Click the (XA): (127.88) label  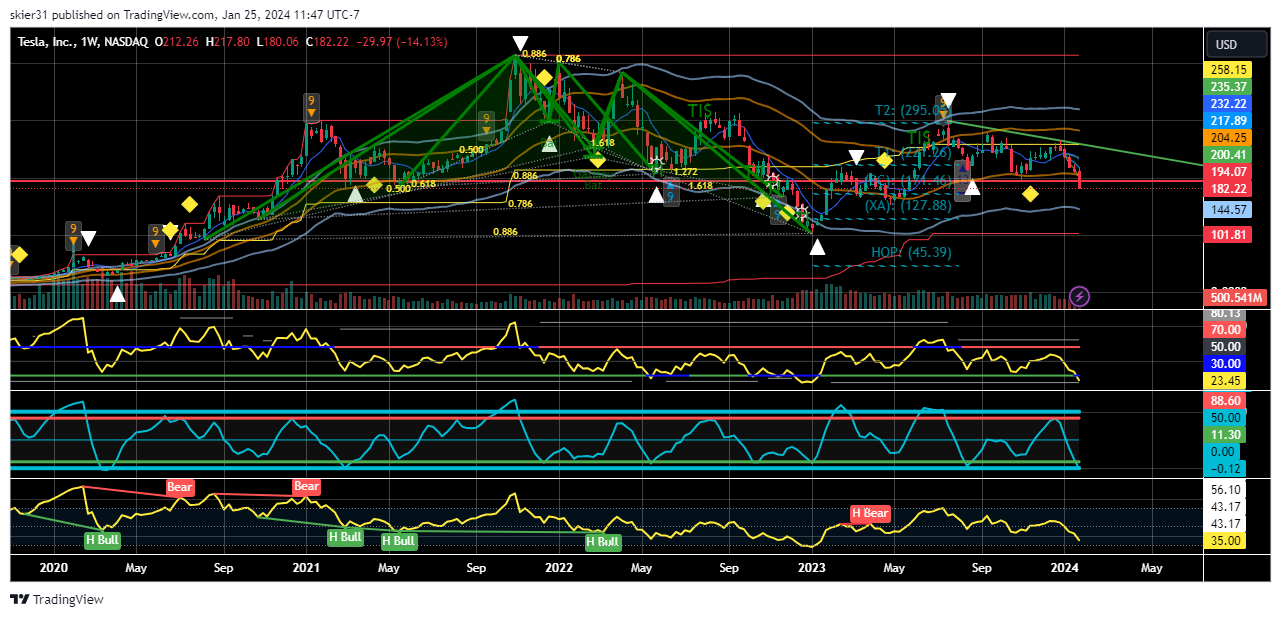908,205
